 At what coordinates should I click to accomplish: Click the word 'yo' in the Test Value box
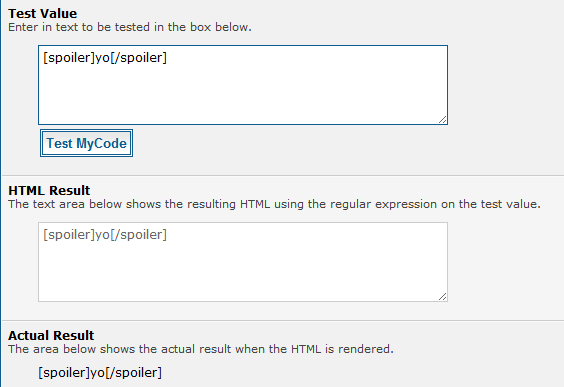tap(103, 58)
